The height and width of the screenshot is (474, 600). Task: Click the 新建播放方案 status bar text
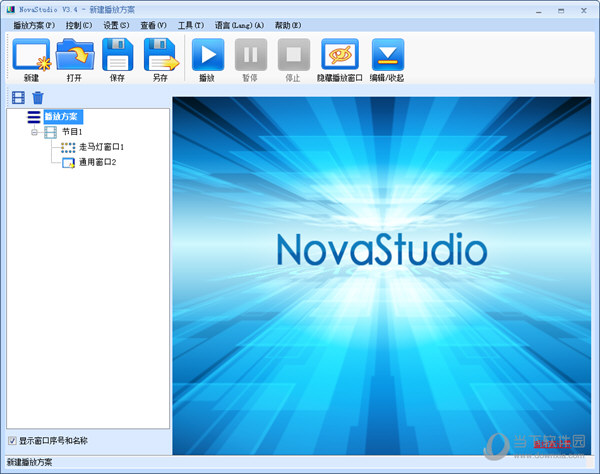tap(29, 462)
